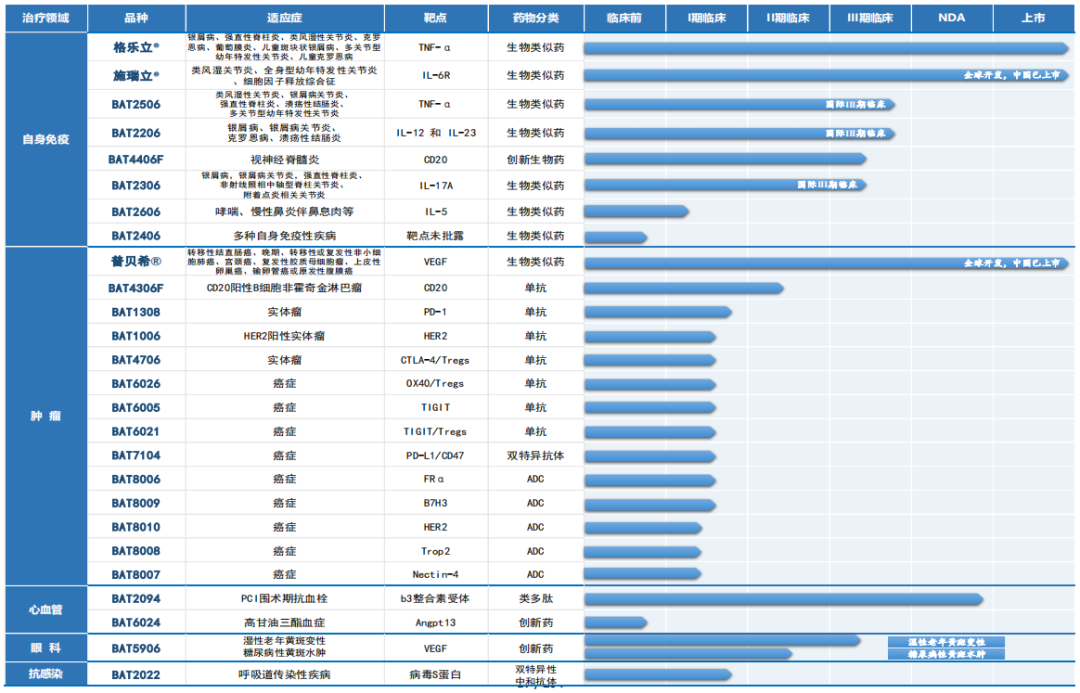Select the 靶点未披露 target cell
The height and width of the screenshot is (693, 1080).
[x=436, y=236]
